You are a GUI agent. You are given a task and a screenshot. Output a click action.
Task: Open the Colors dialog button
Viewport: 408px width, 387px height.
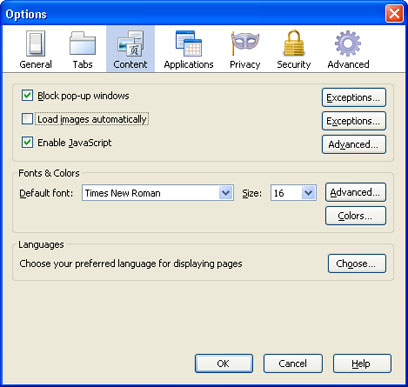(355, 216)
